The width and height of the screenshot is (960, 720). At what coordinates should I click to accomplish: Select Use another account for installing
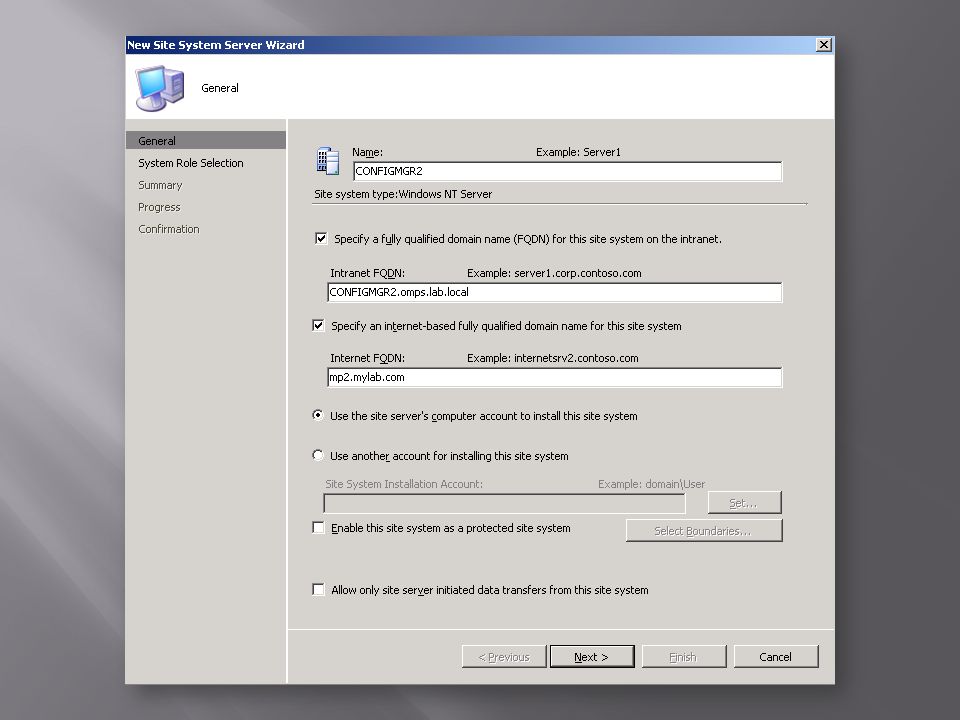[x=318, y=455]
